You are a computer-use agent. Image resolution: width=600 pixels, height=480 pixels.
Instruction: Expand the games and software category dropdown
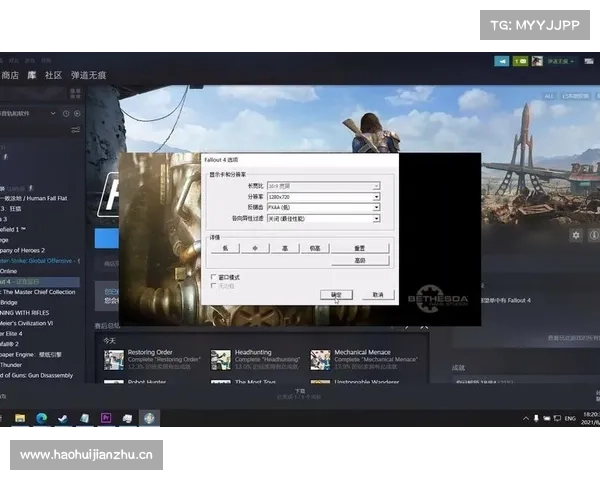53,113
